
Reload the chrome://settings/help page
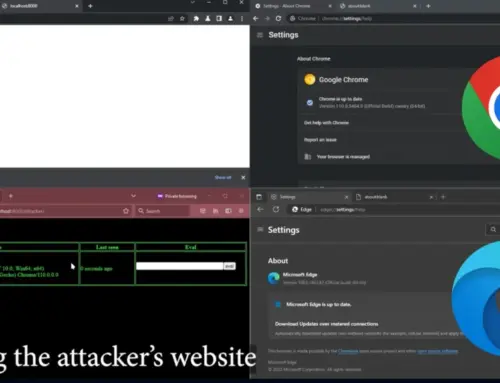(278, 19)
